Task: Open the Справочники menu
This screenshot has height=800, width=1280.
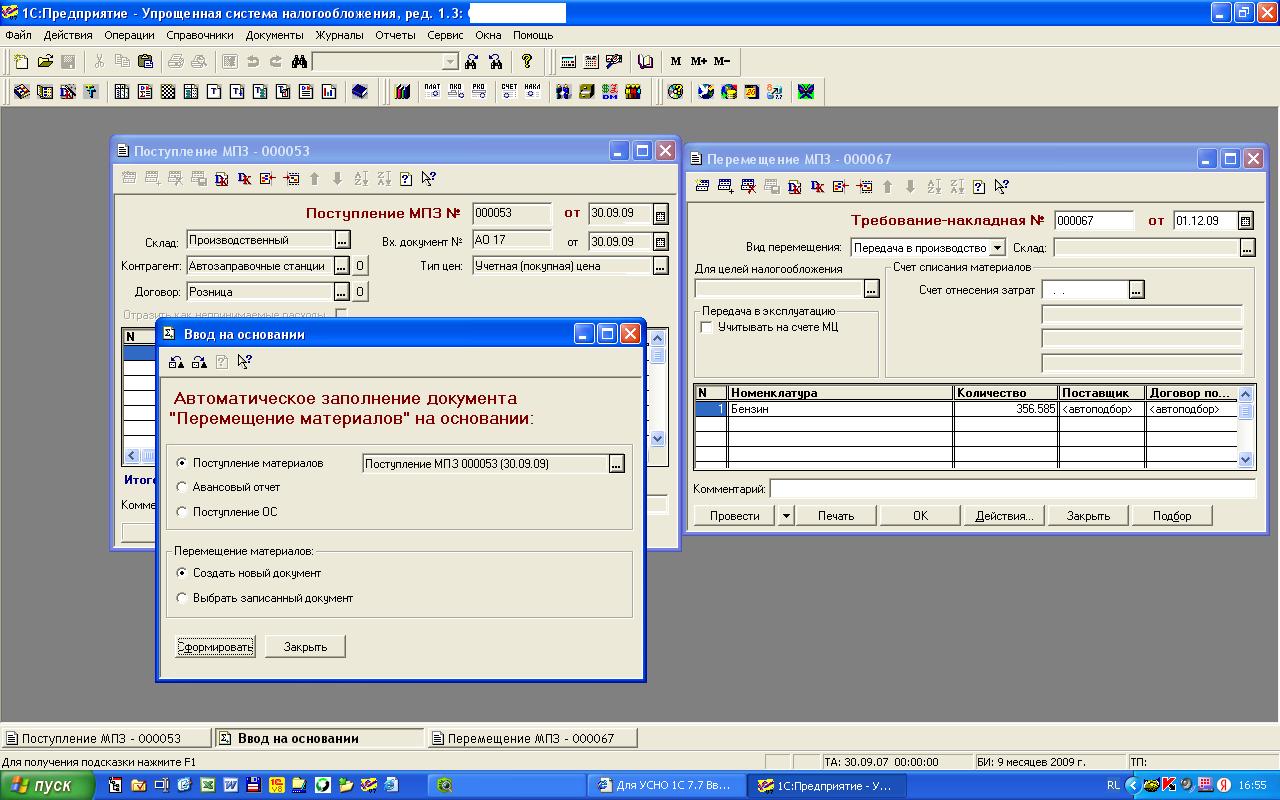Action: (200, 35)
